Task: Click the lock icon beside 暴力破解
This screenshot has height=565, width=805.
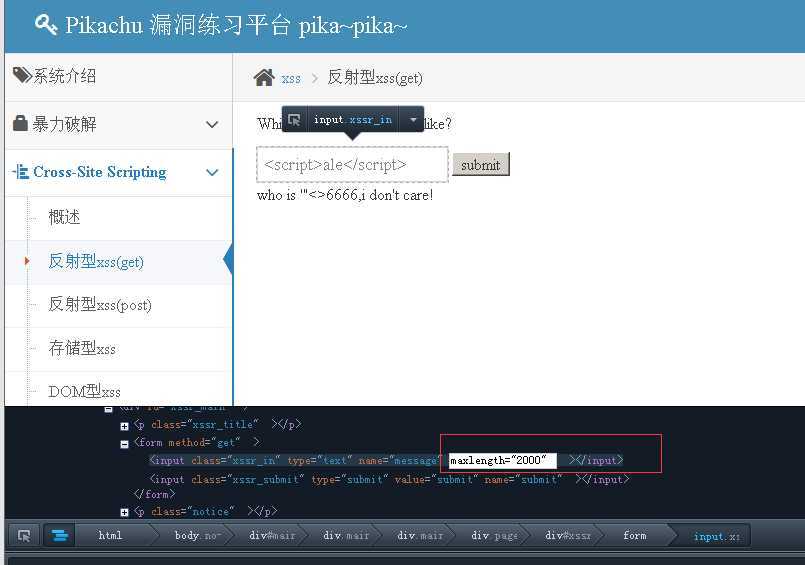Action: [x=20, y=123]
